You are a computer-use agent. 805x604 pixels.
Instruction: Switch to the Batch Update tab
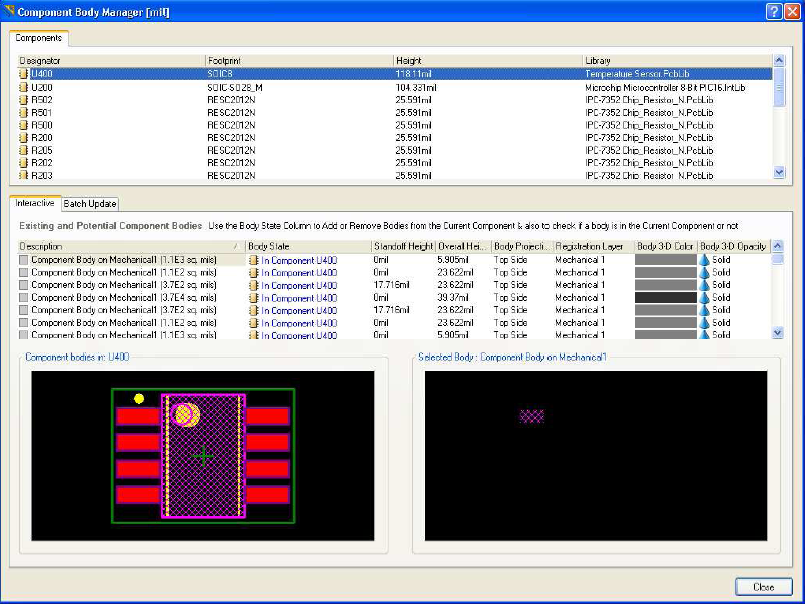pyautogui.click(x=91, y=203)
